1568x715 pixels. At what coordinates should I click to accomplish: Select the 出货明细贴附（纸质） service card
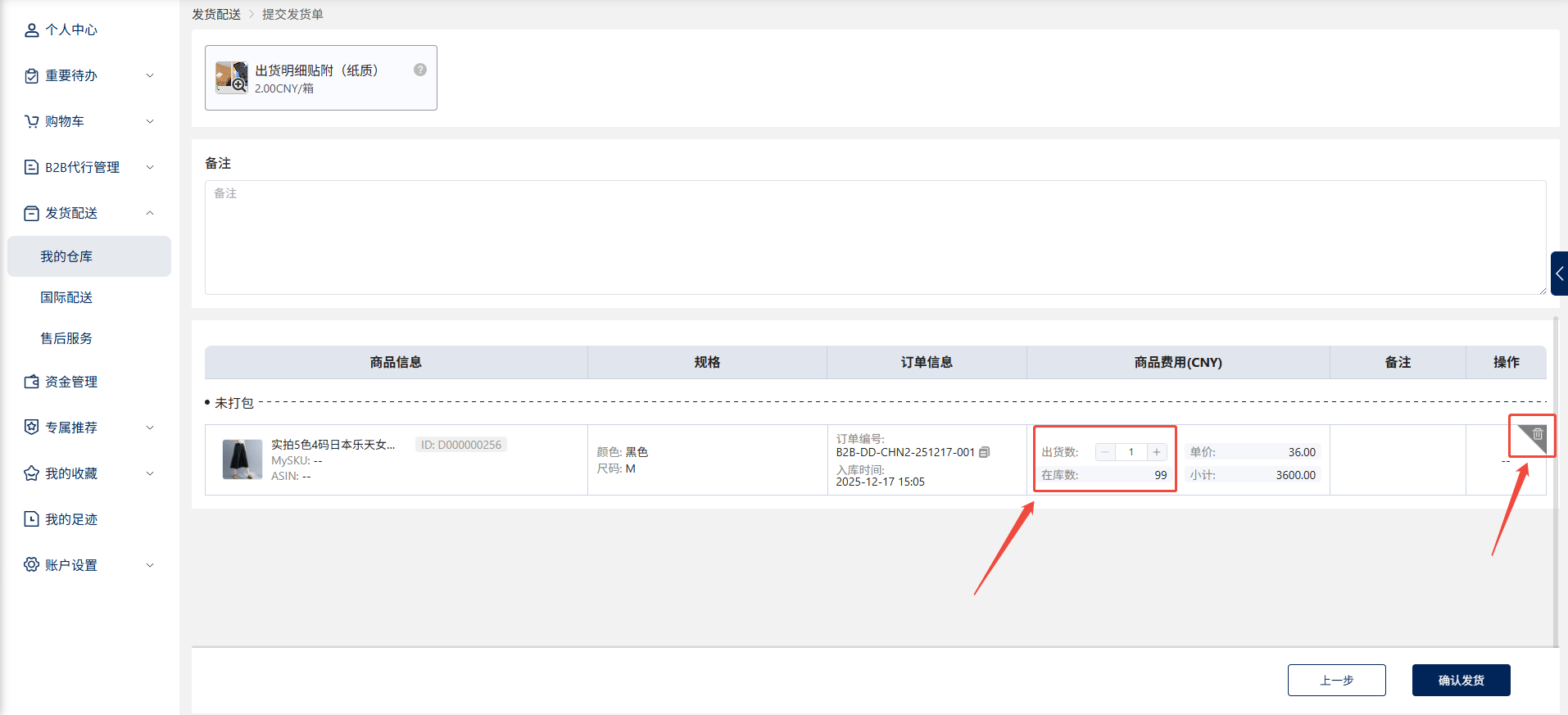pos(320,78)
